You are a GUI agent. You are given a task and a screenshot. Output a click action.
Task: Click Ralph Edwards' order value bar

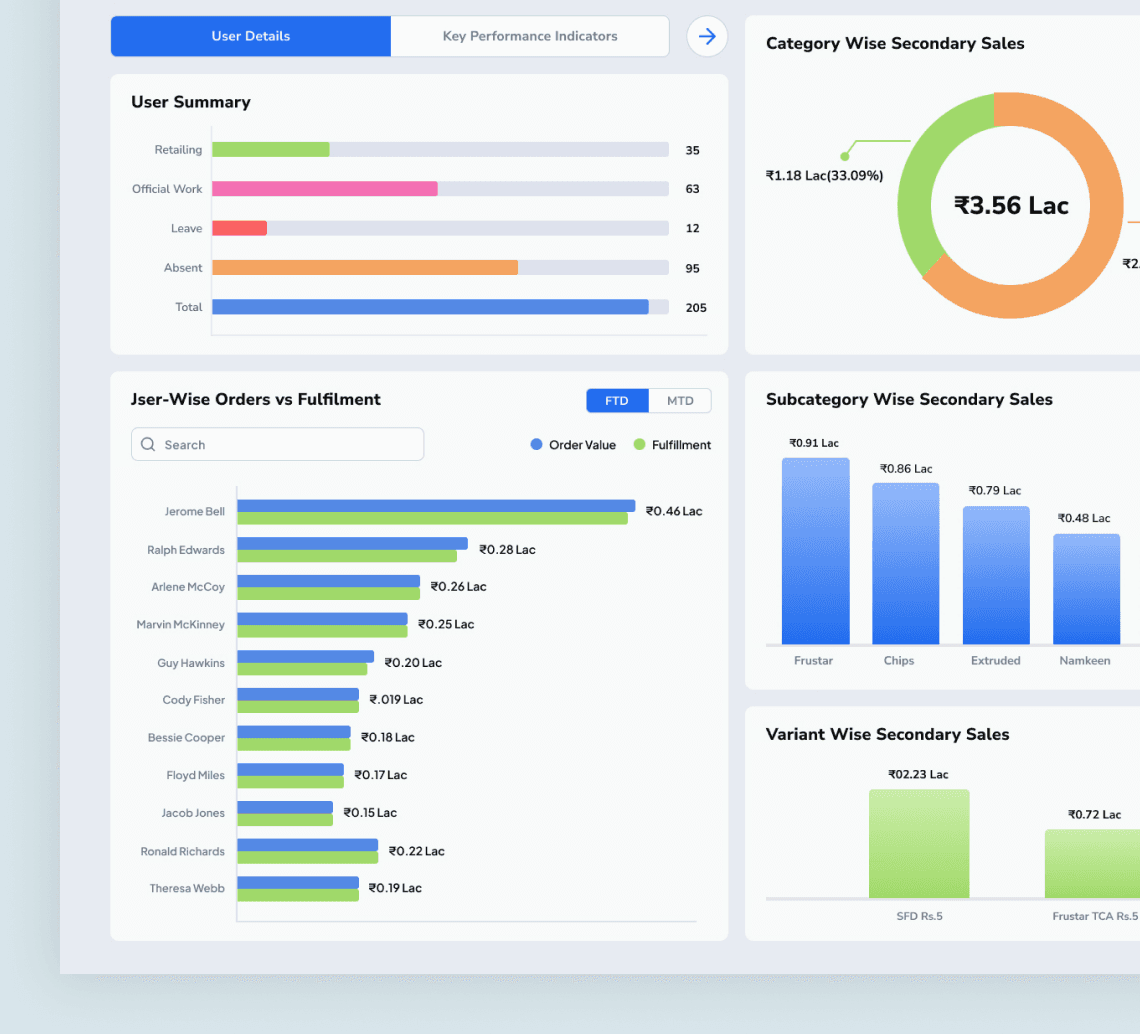tap(353, 543)
